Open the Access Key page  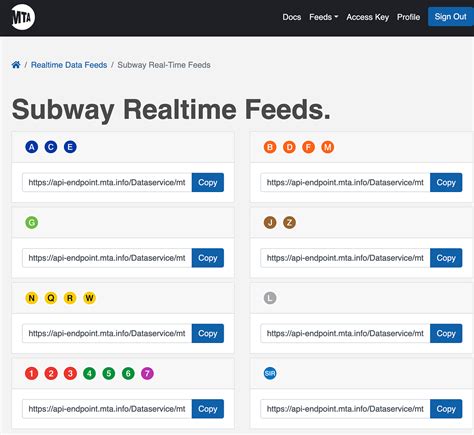point(367,17)
